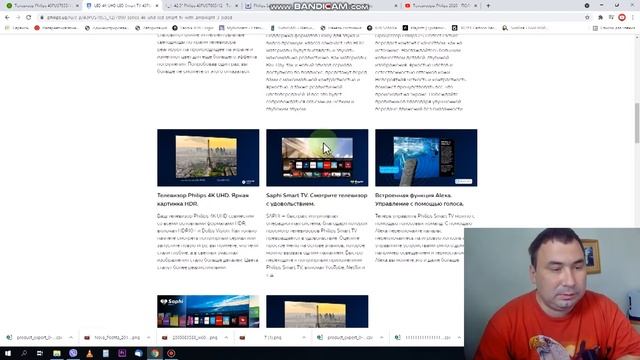This screenshot has height=360, width=640.
Task: Select the LED 4K UHD LED Smart TV tab
Action: 122,6
